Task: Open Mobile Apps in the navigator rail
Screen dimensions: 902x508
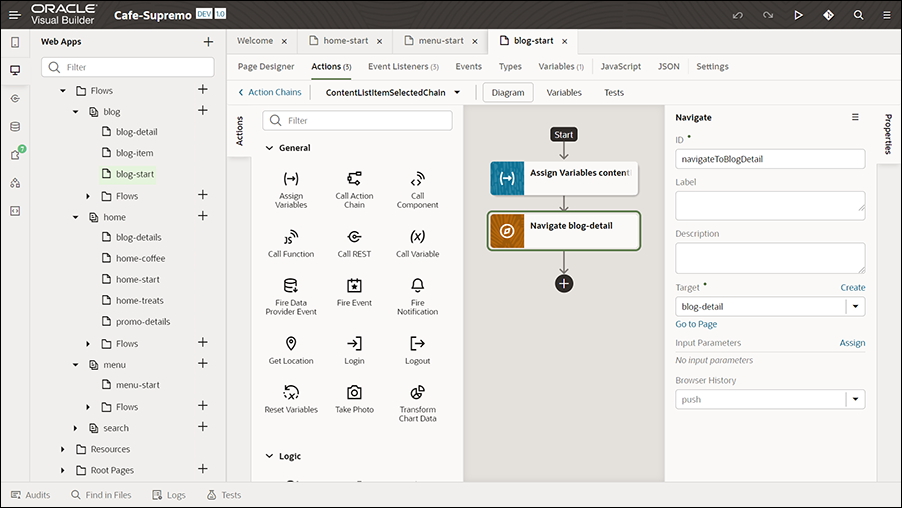Action: point(16,42)
